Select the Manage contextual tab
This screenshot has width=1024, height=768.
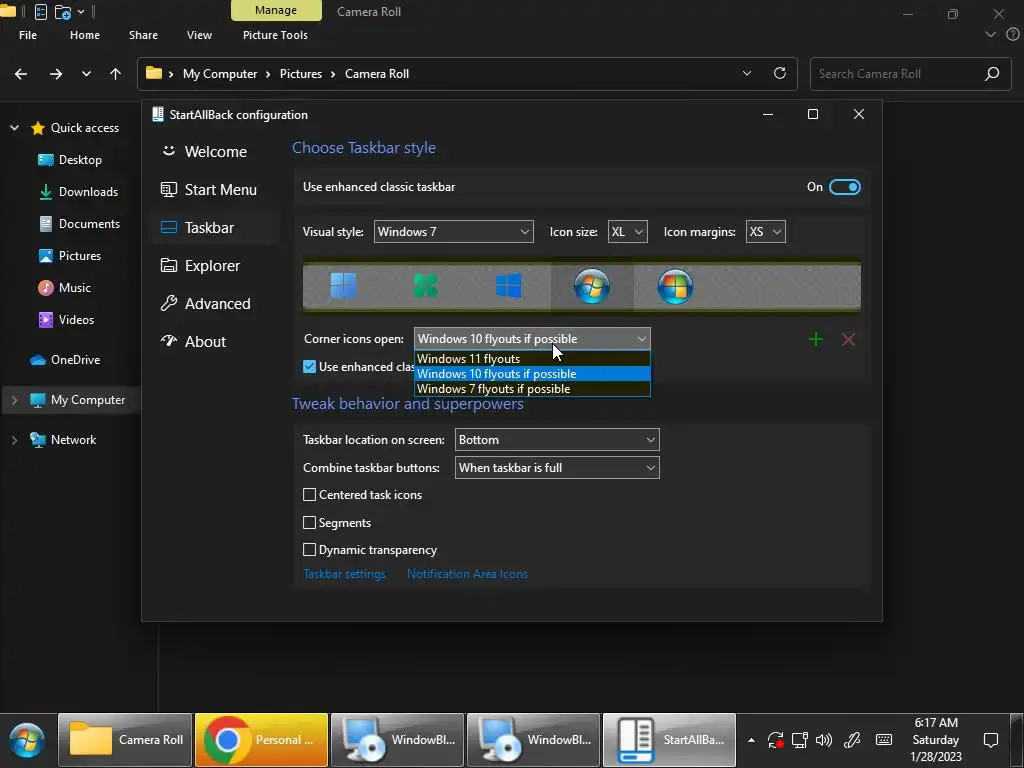tap(276, 10)
